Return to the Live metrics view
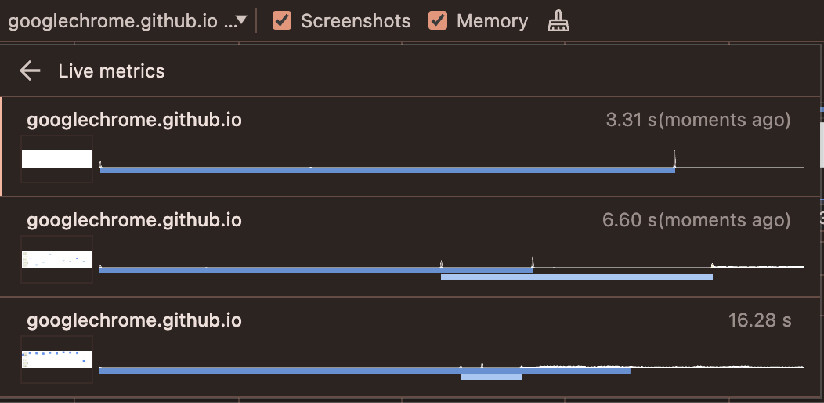 (111, 71)
